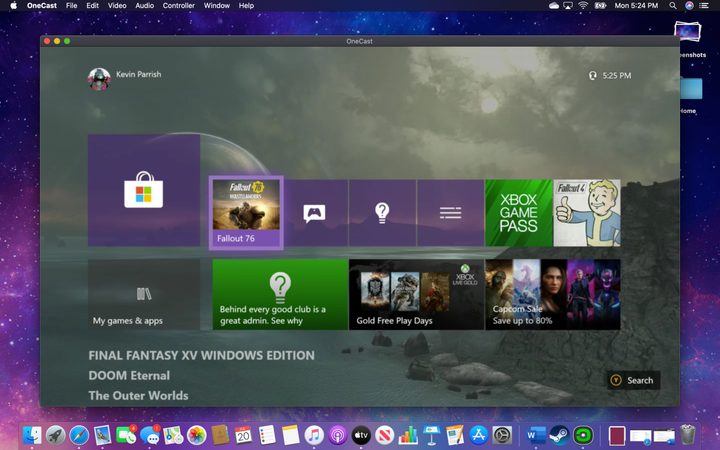Open Spotlight search in menu bar
The height and width of the screenshot is (450, 720).
click(x=673, y=6)
